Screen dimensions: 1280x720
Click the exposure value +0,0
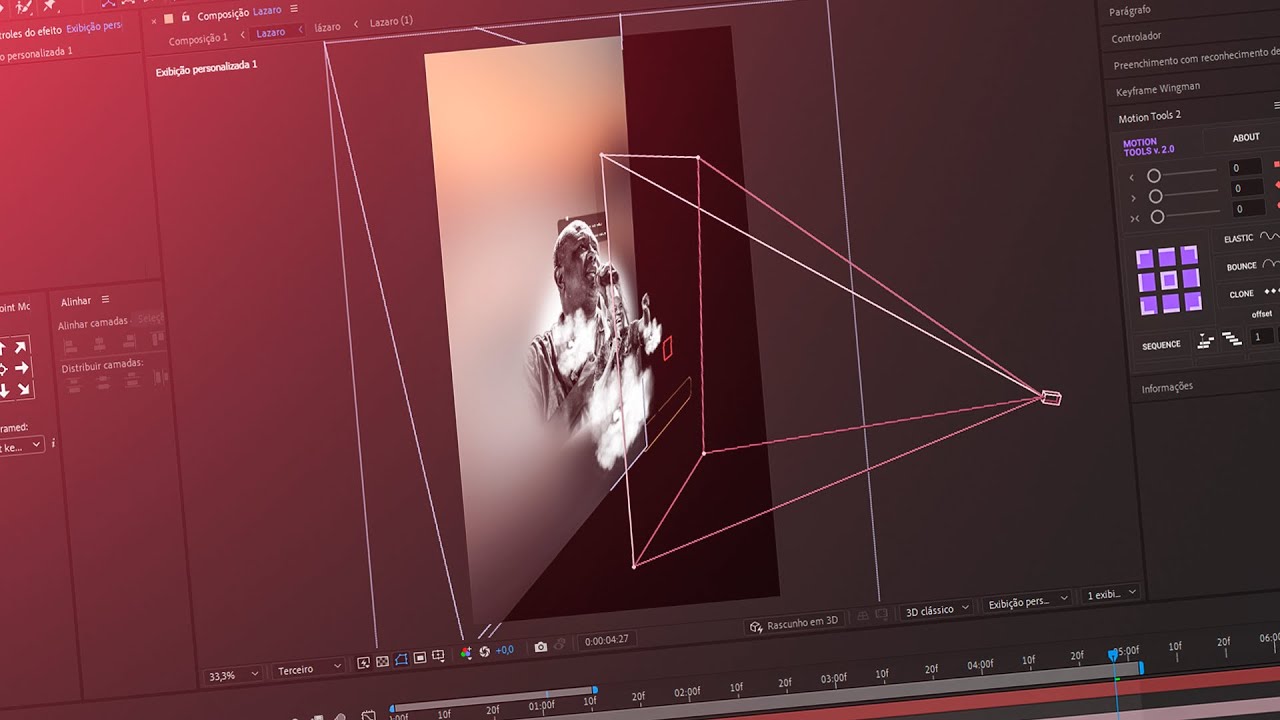pyautogui.click(x=504, y=650)
